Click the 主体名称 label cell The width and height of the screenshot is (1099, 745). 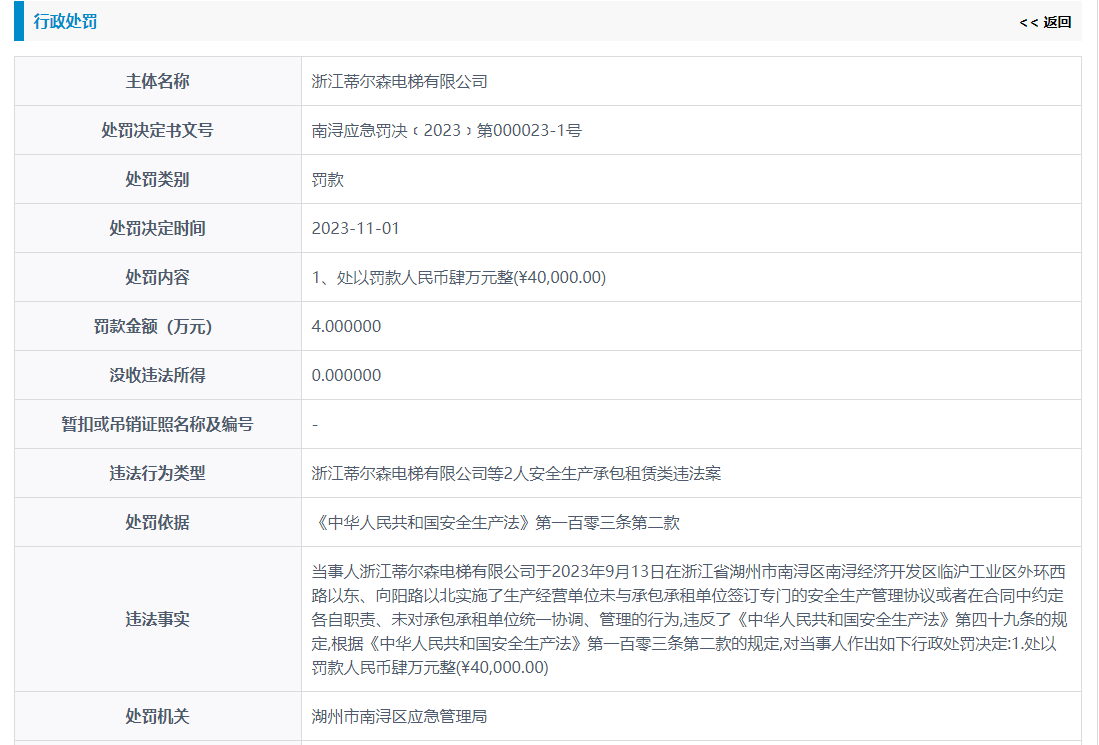pos(158,81)
